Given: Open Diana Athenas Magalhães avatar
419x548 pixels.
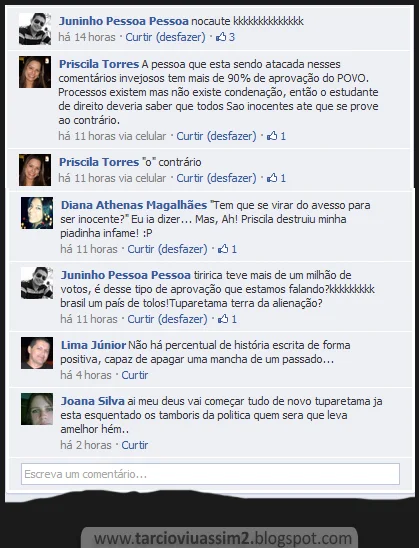Looking at the screenshot, I should coord(37,213).
